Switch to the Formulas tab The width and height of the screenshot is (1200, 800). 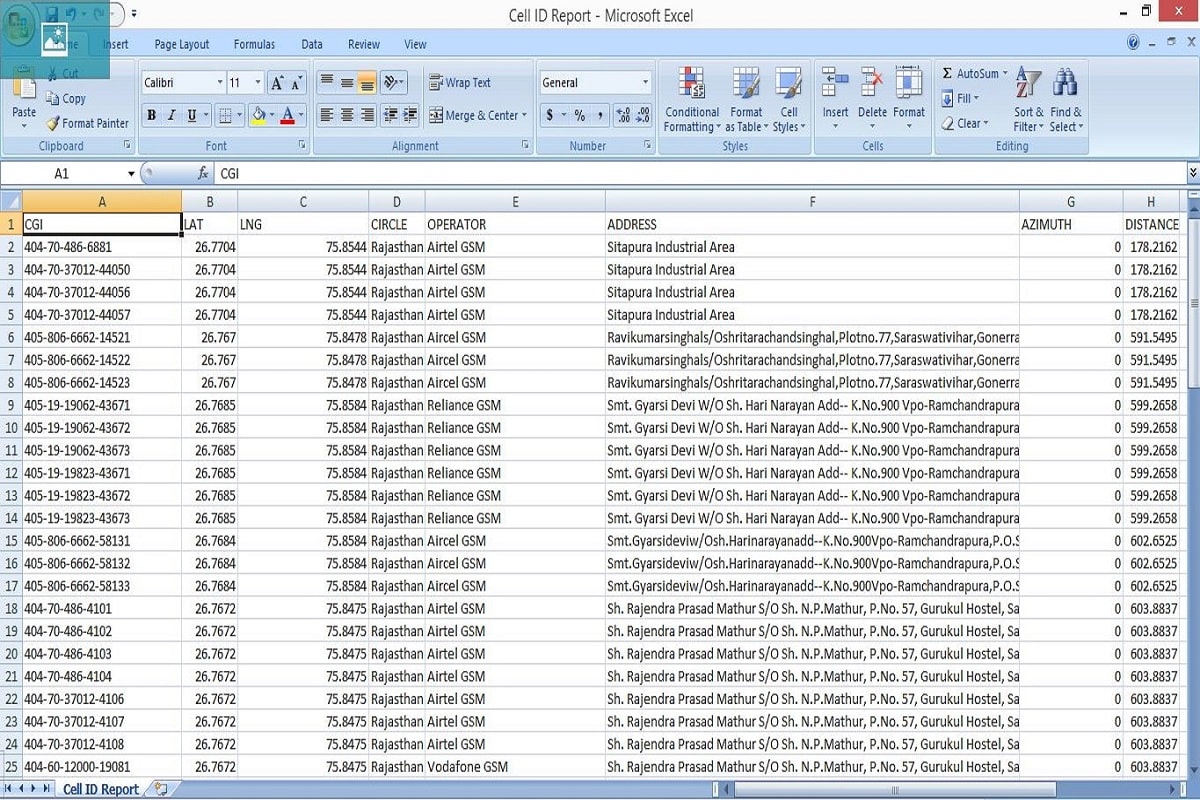pyautogui.click(x=254, y=44)
